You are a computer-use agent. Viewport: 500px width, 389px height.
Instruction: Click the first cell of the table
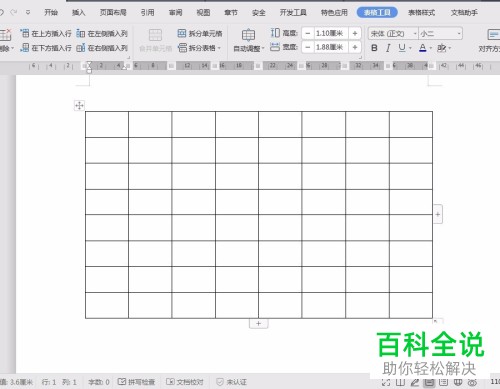107,124
